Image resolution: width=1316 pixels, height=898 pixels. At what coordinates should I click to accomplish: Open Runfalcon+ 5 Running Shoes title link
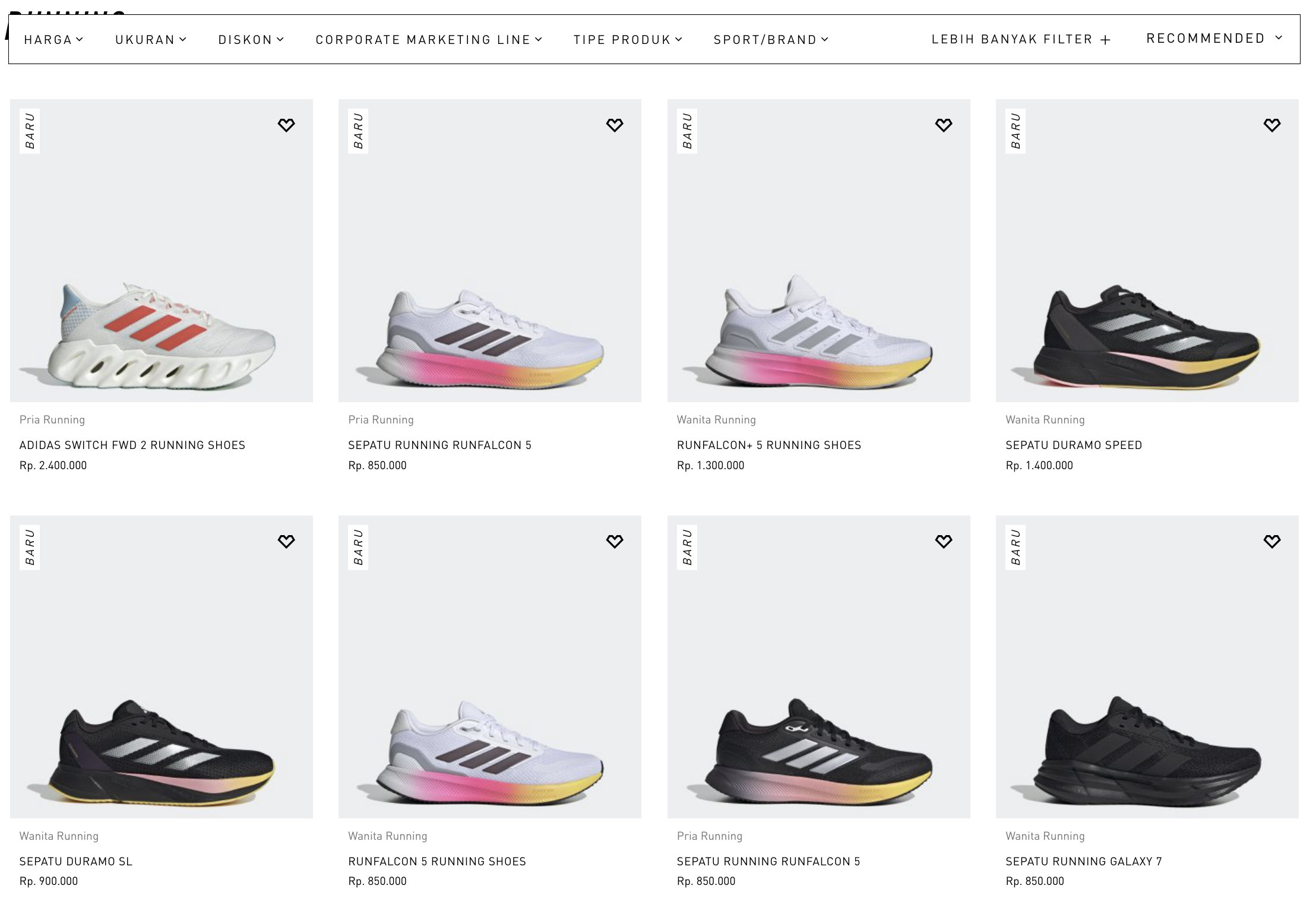click(x=769, y=445)
